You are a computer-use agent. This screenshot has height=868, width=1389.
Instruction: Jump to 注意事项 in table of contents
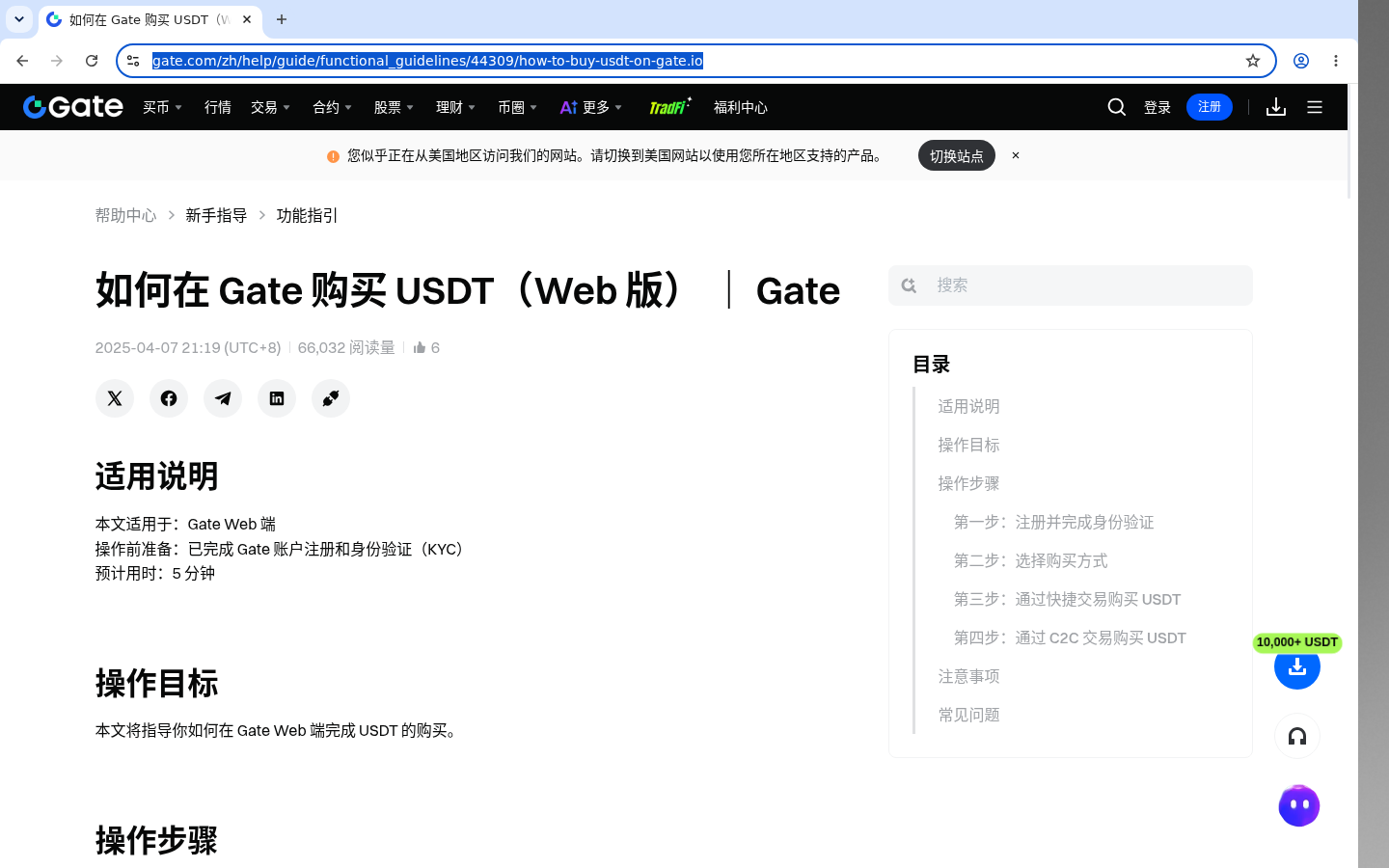click(x=968, y=676)
